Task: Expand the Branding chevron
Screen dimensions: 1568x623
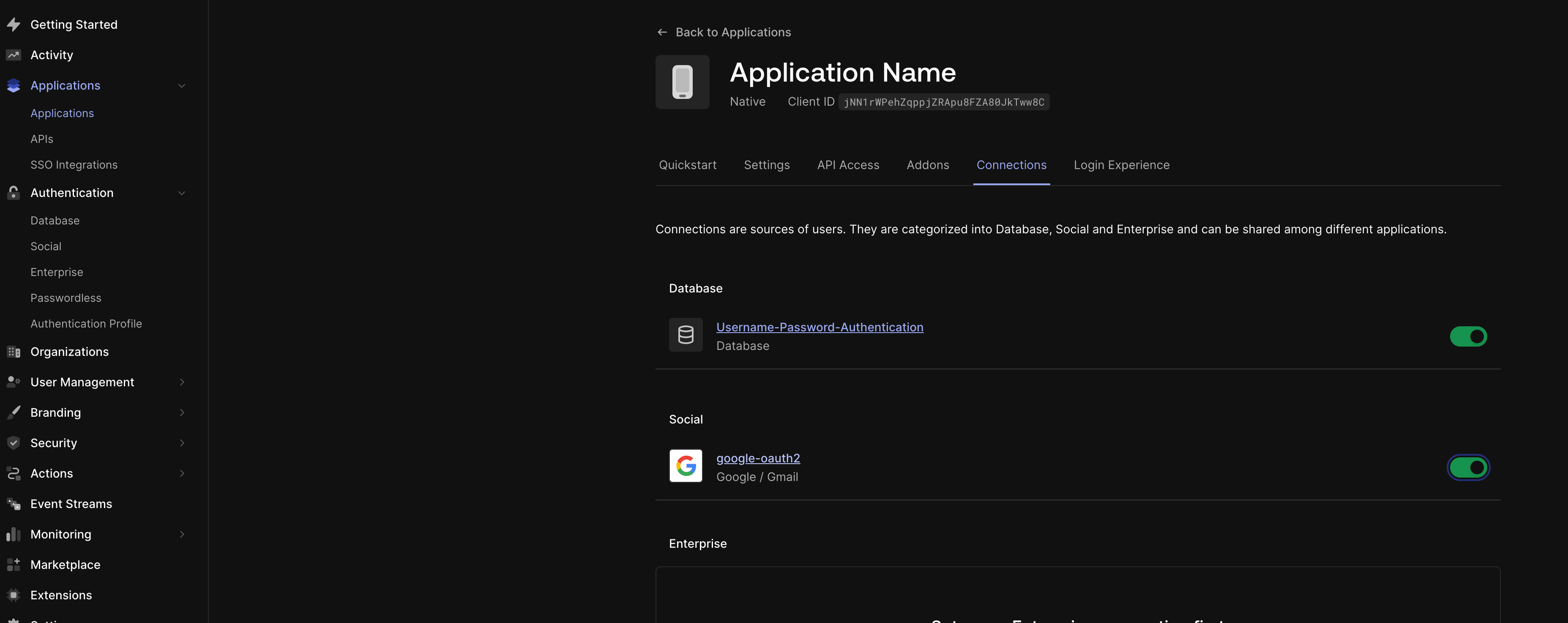Action: point(181,412)
